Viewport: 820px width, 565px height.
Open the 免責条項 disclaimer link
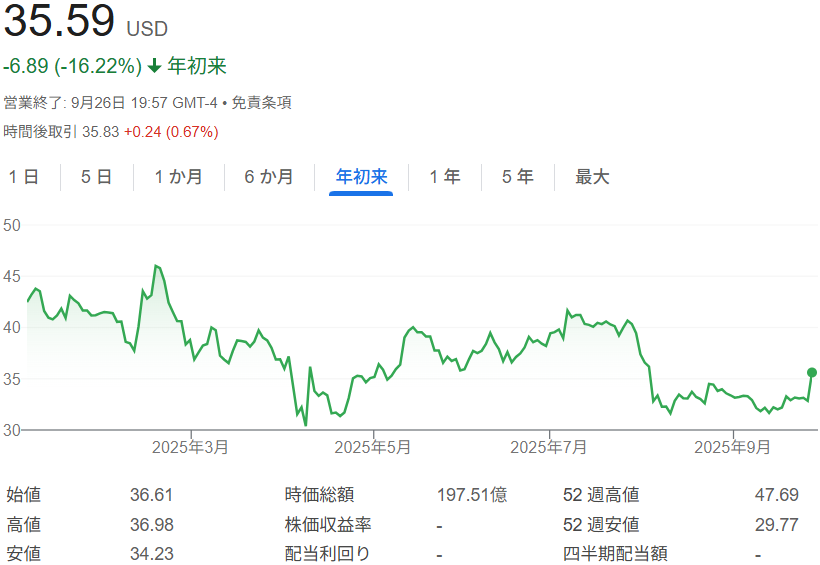tap(262, 103)
